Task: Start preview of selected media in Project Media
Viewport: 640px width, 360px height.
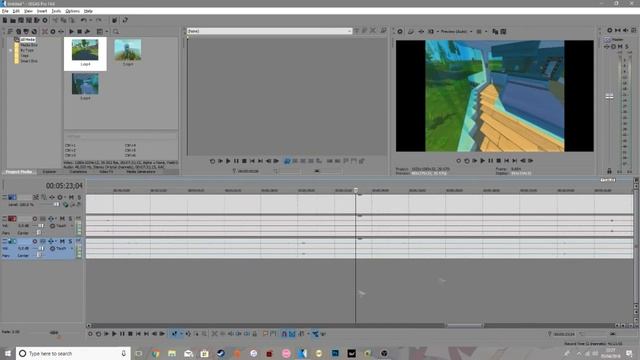Action: click(x=71, y=31)
